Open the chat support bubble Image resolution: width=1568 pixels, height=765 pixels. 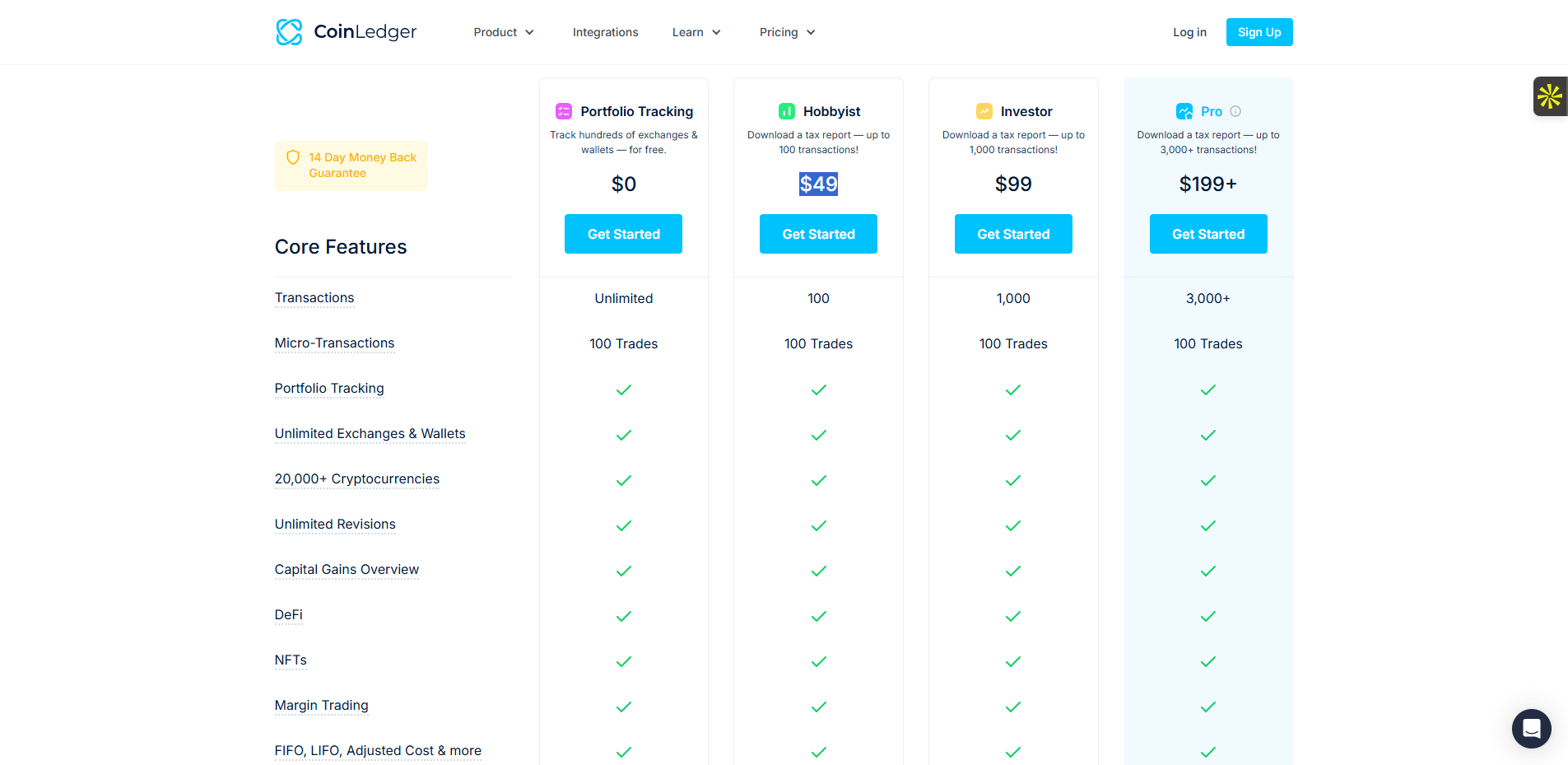(1531, 729)
